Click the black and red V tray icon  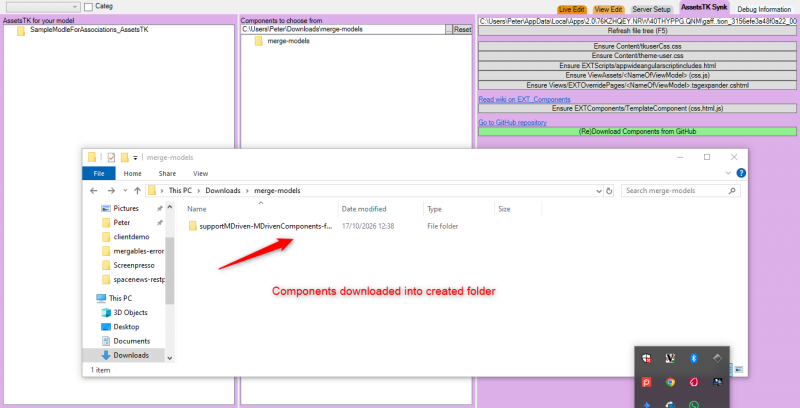pyautogui.click(x=670, y=358)
